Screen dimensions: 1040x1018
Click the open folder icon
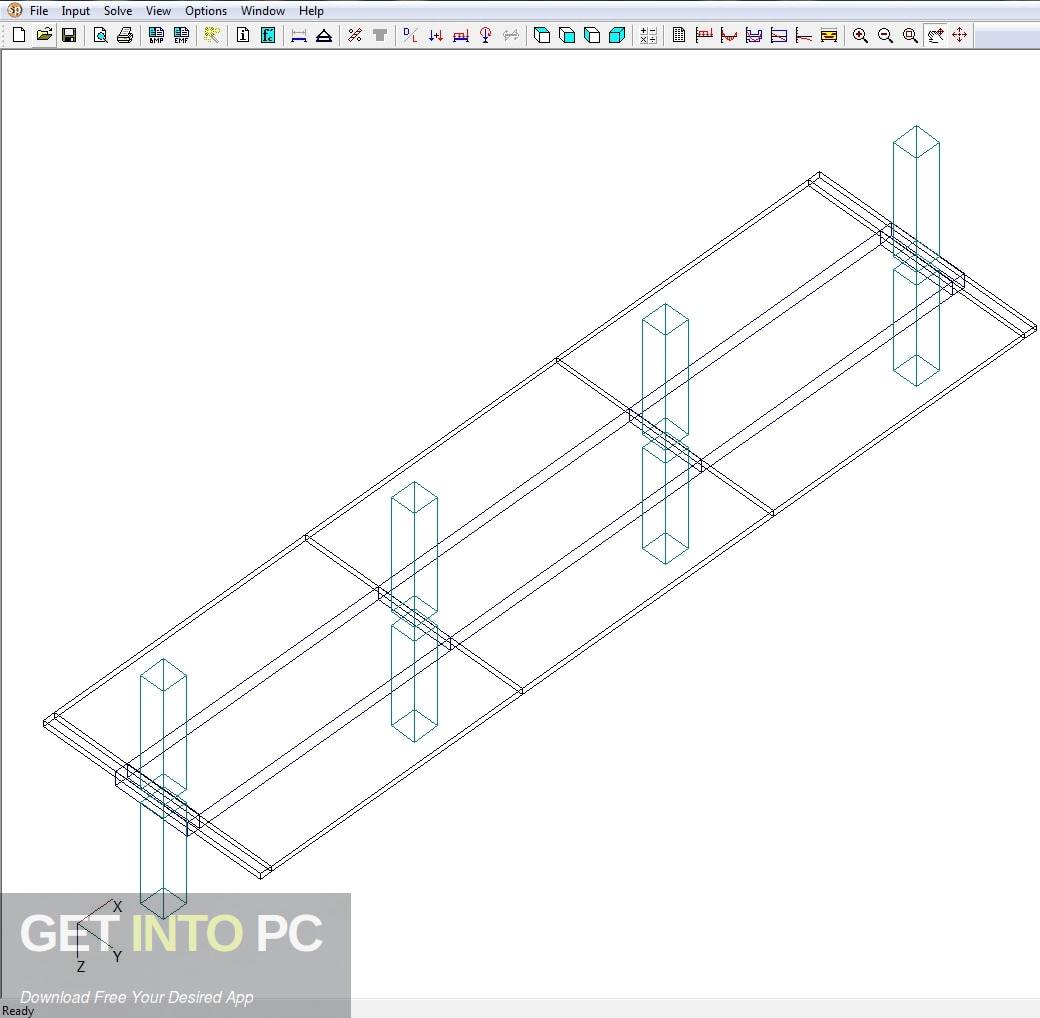44,35
